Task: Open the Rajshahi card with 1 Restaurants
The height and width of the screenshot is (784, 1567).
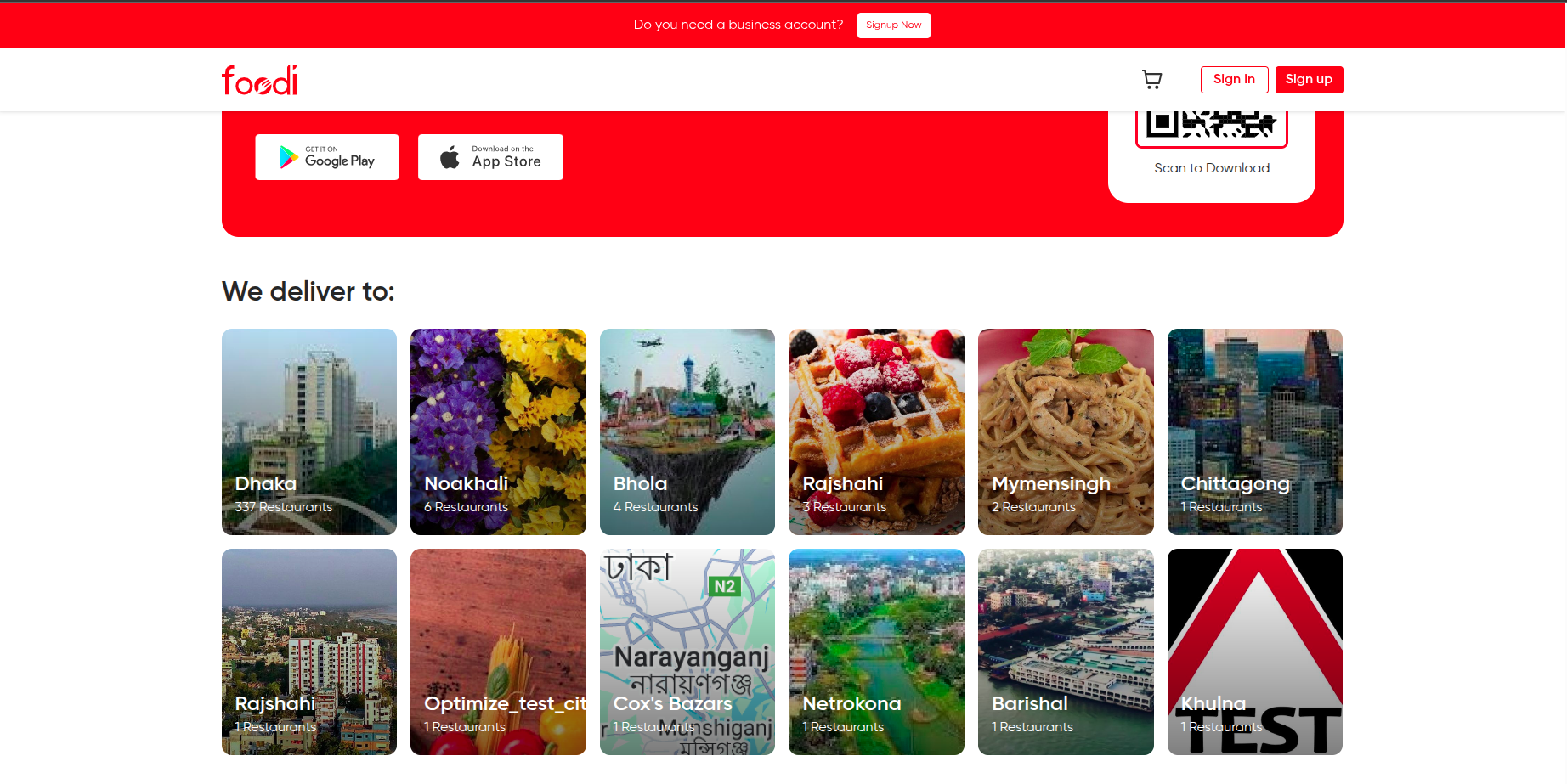Action: [x=309, y=651]
